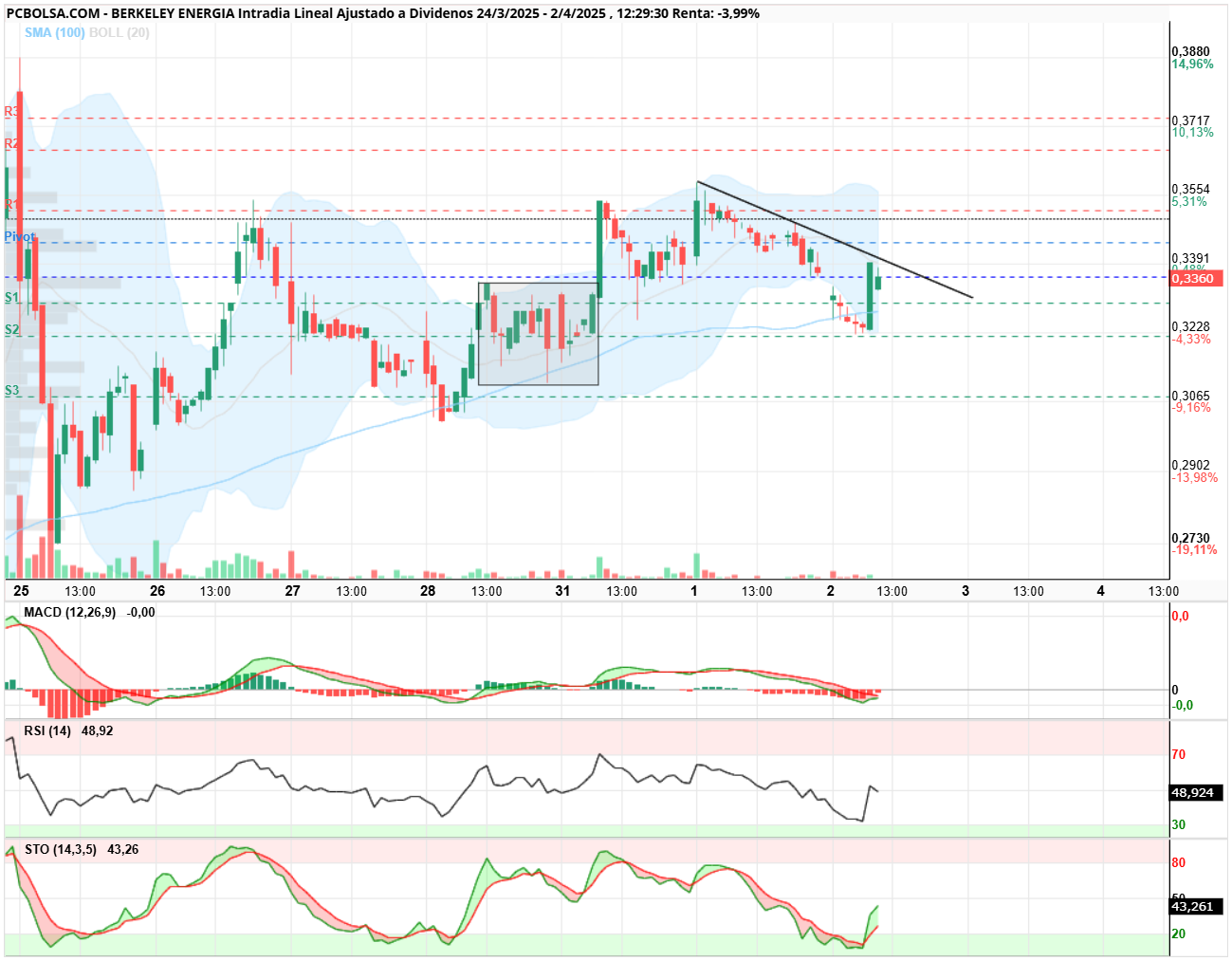Click the red 0,3360 current price tag
Image resolution: width=1232 pixels, height=961 pixels.
(x=1192, y=278)
